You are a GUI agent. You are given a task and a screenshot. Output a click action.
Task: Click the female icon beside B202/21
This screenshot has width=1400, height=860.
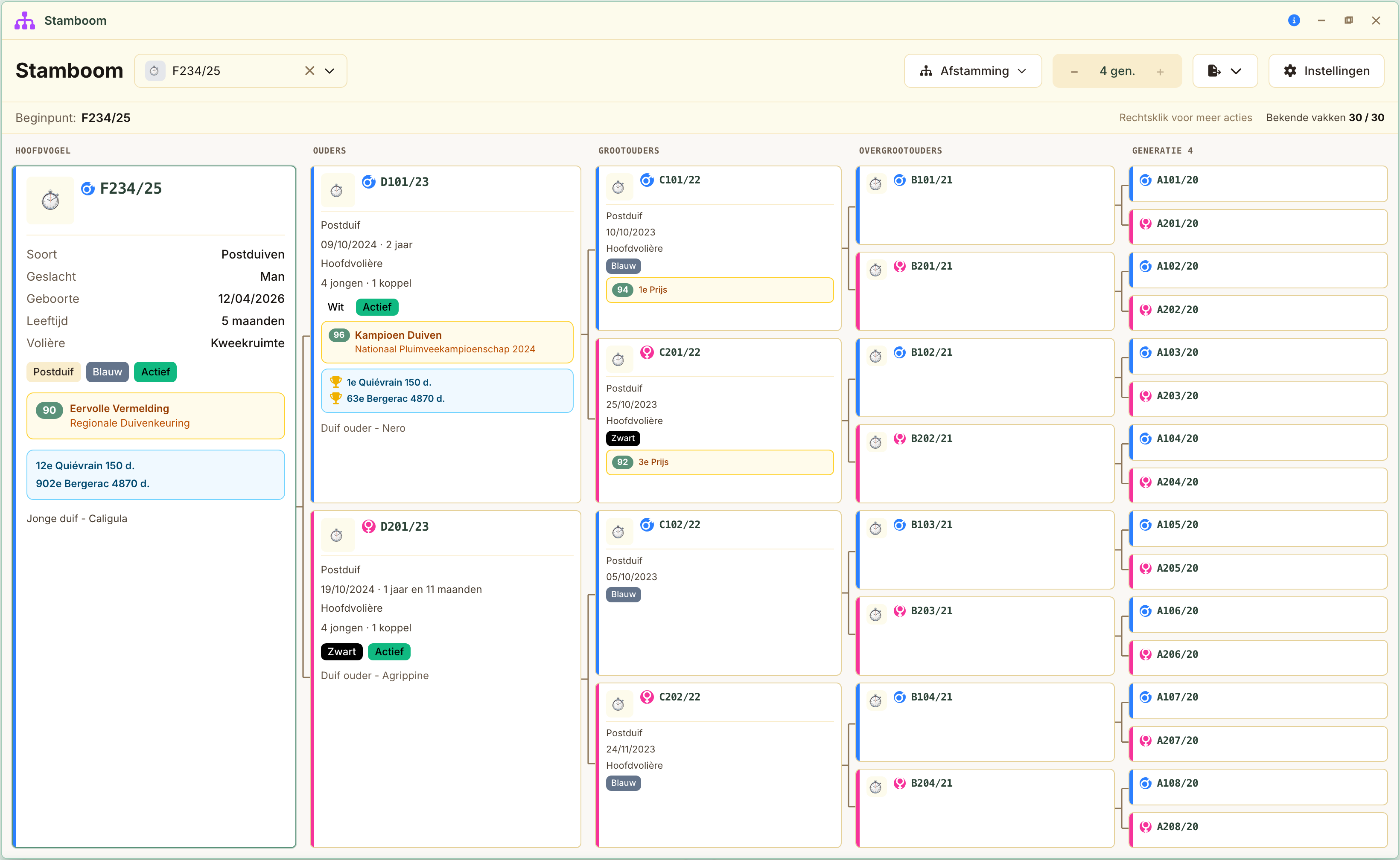click(x=899, y=438)
